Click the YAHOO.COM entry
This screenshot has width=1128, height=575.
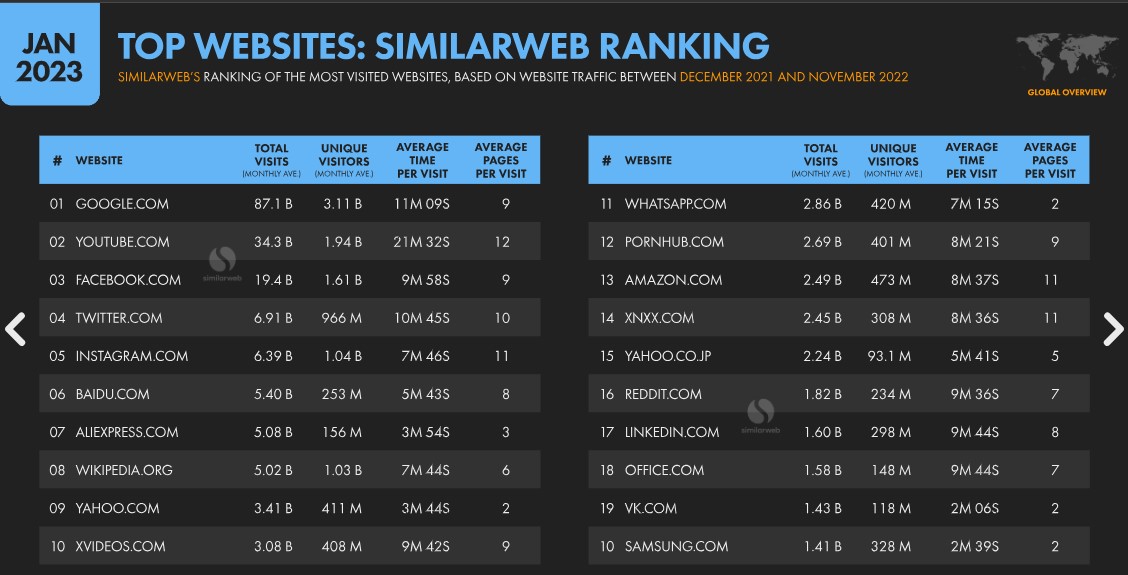(x=117, y=509)
